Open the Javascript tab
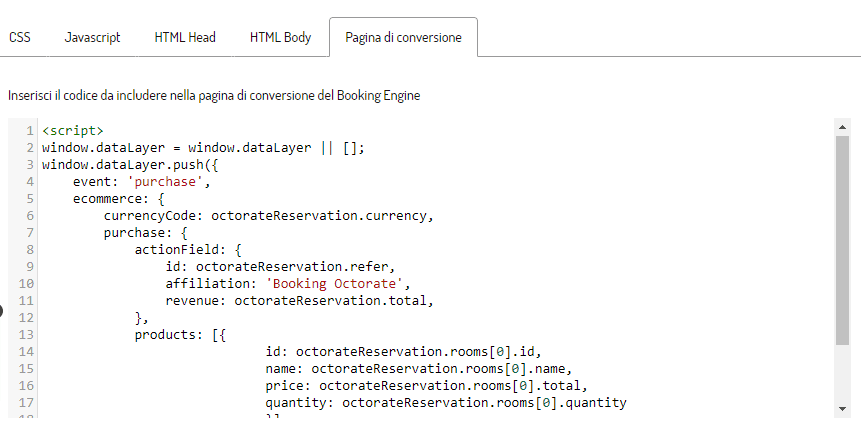 pos(92,37)
